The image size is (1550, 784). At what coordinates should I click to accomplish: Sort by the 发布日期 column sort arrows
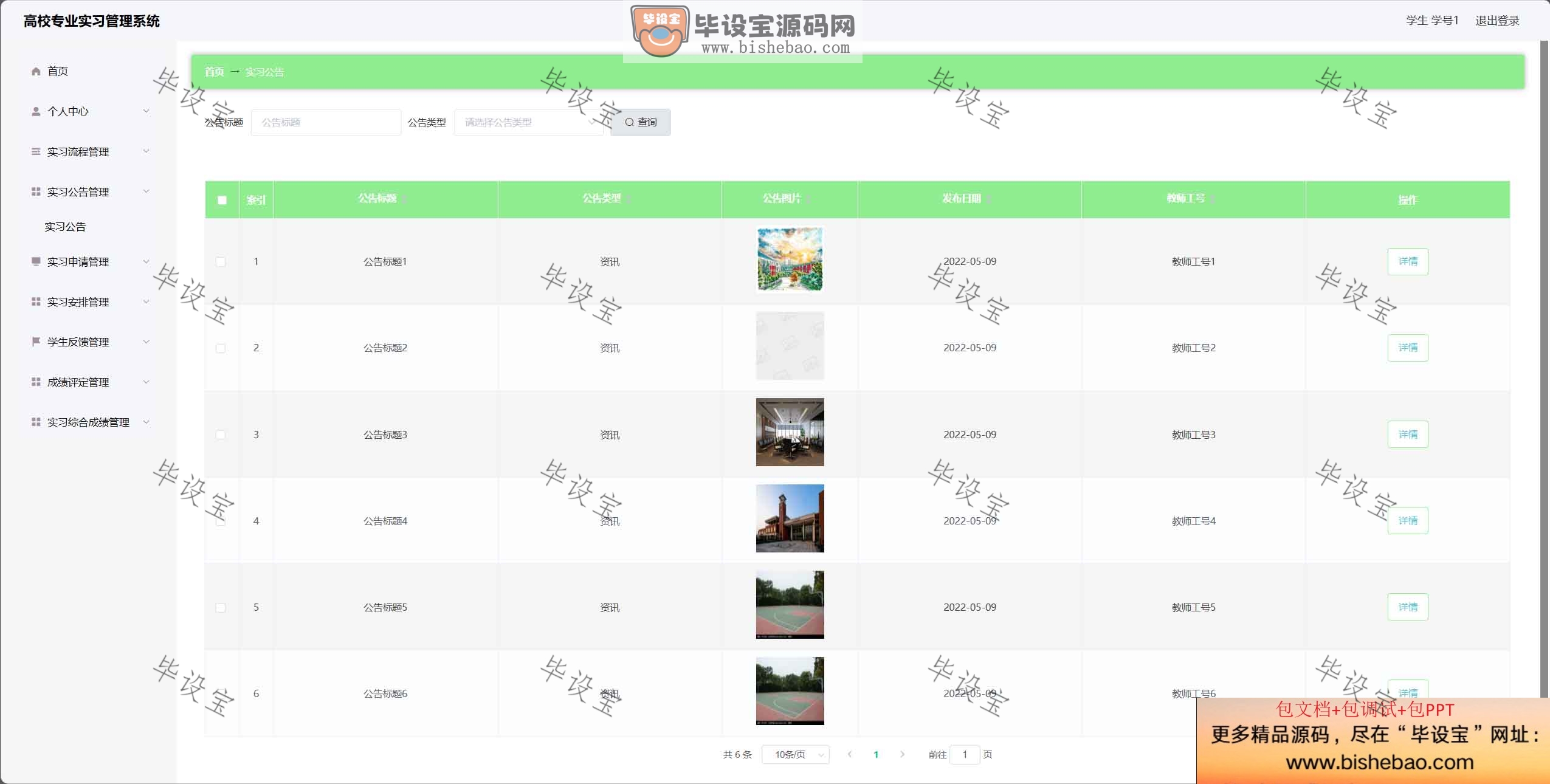click(989, 199)
